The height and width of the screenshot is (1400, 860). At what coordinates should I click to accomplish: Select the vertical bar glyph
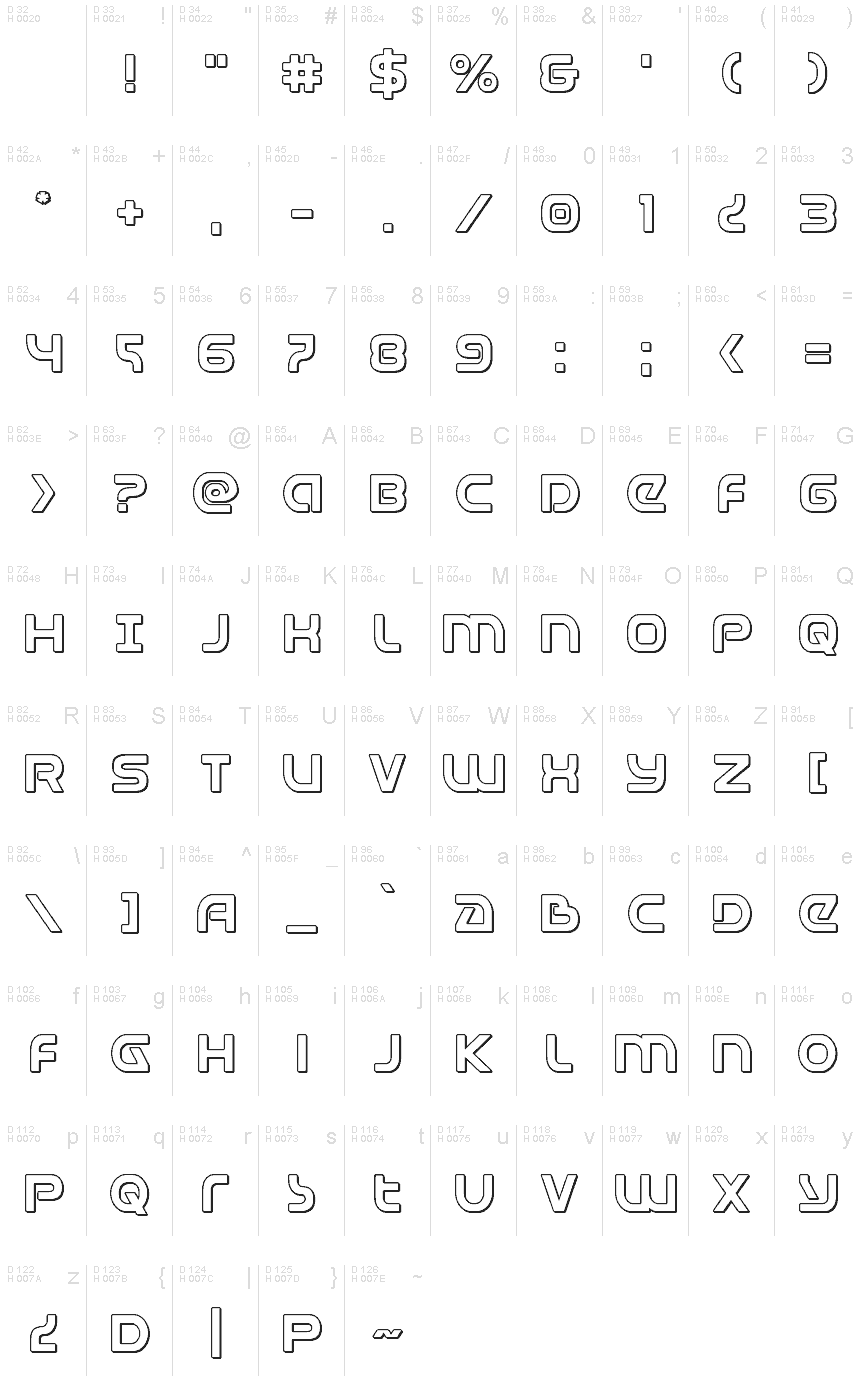pos(216,1334)
